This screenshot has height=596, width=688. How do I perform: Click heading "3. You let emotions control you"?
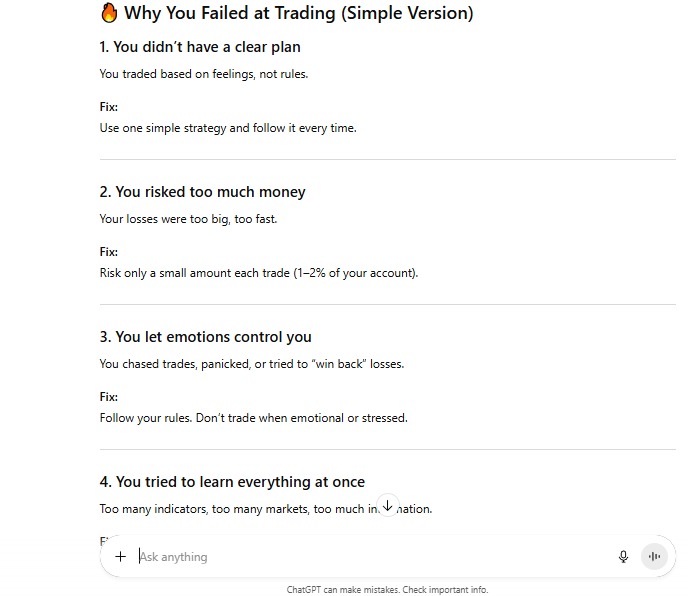point(205,337)
